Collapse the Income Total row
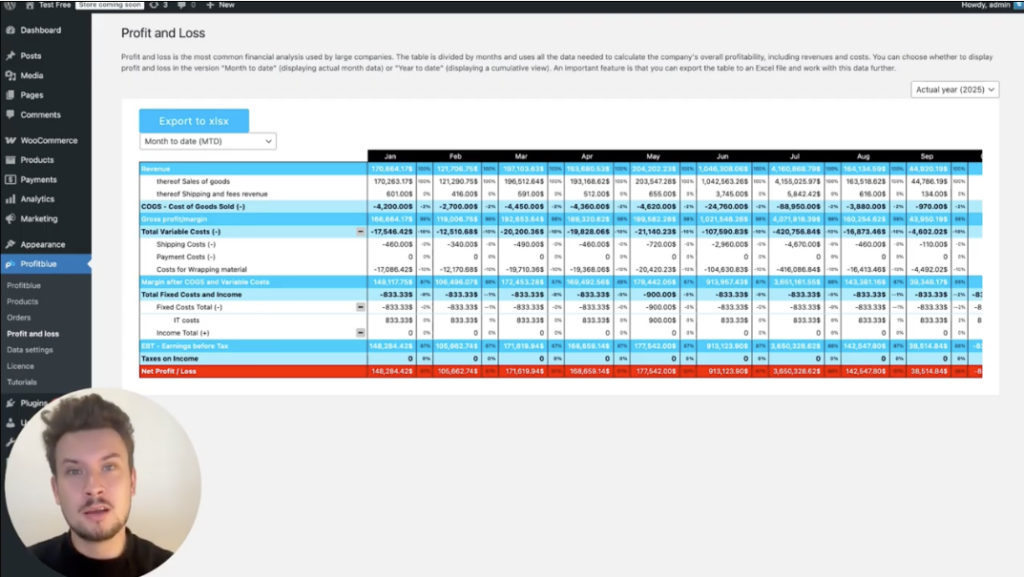Screen dimensions: 1024x577 [x=360, y=332]
